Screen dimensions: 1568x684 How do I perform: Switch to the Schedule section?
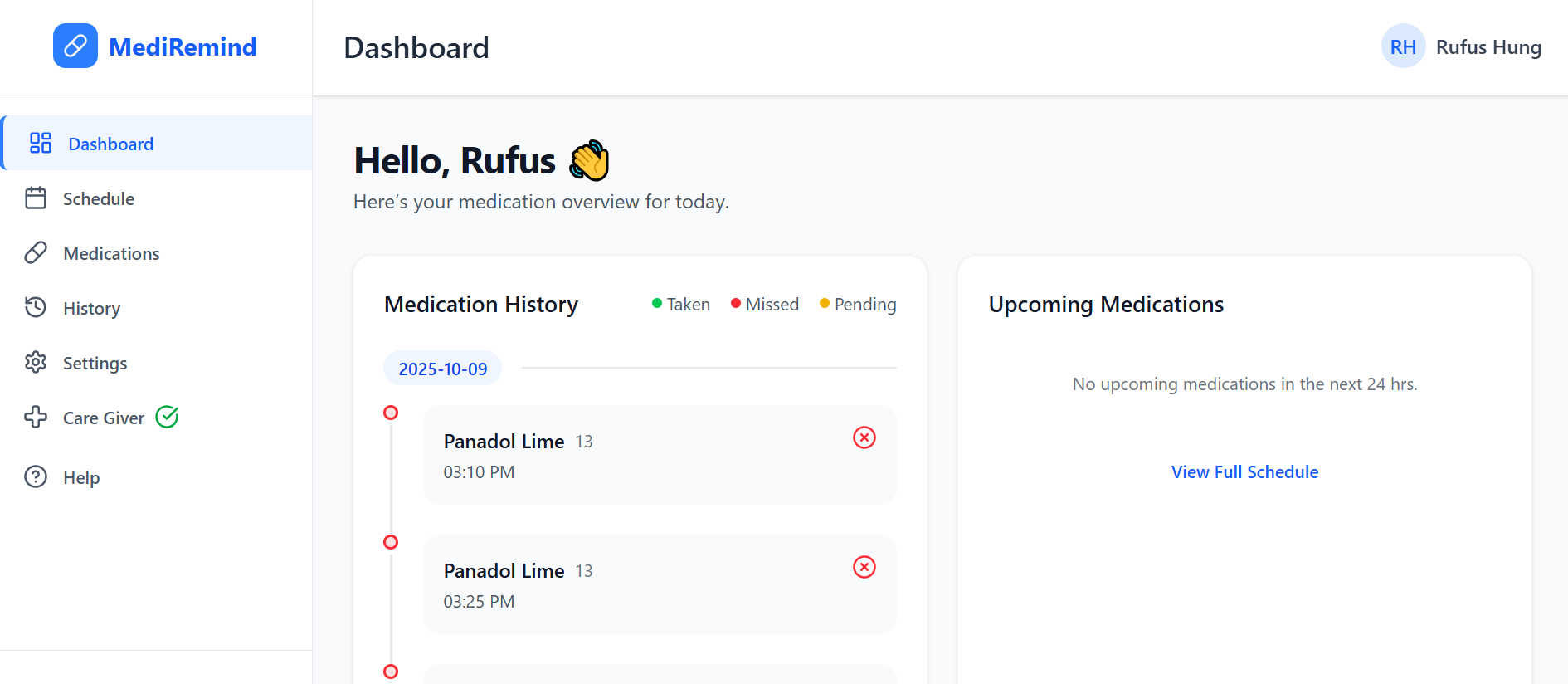pos(99,198)
